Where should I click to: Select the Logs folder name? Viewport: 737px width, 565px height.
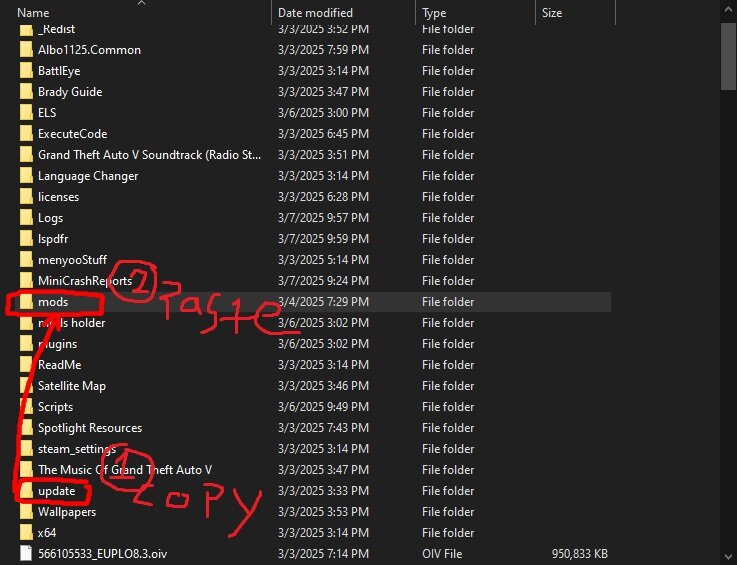pos(51,218)
